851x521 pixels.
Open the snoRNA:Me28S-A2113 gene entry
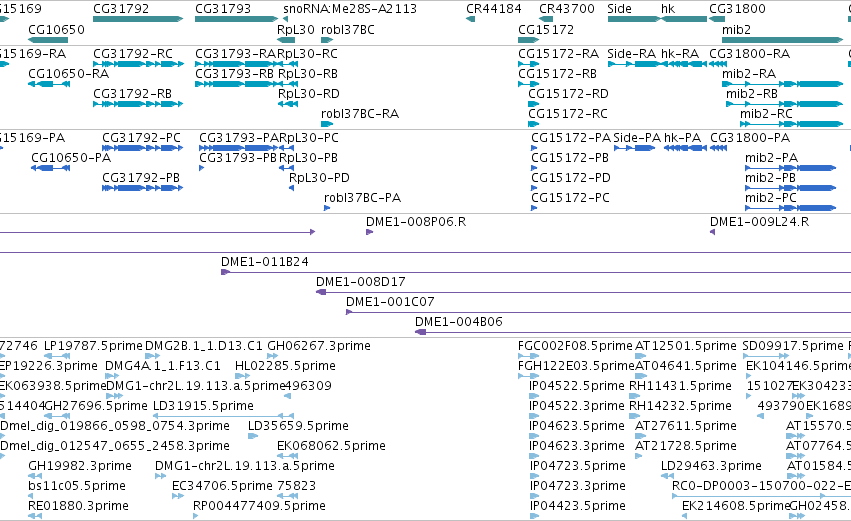[x=350, y=9]
